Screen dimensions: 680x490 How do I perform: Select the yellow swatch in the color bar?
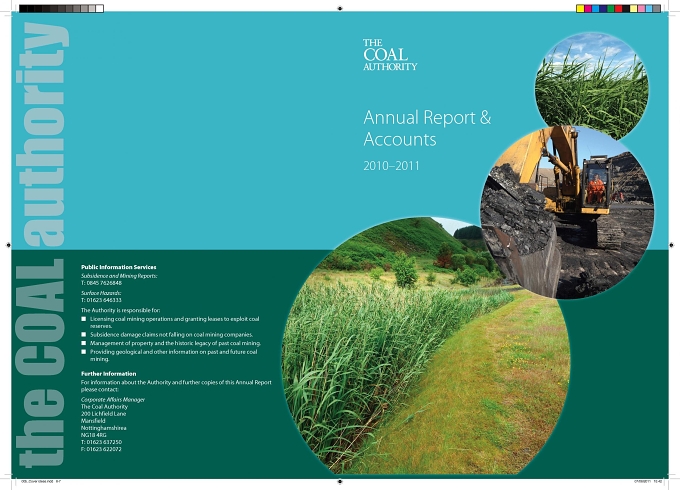pos(580,8)
